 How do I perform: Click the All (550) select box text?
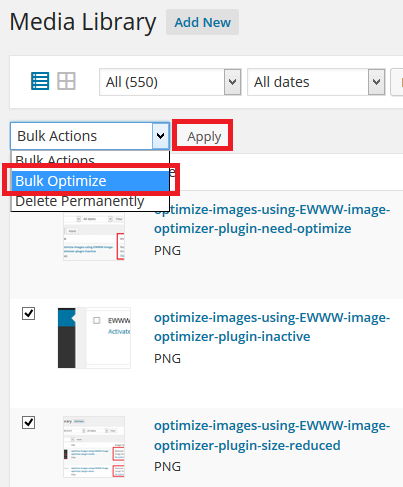tap(131, 82)
